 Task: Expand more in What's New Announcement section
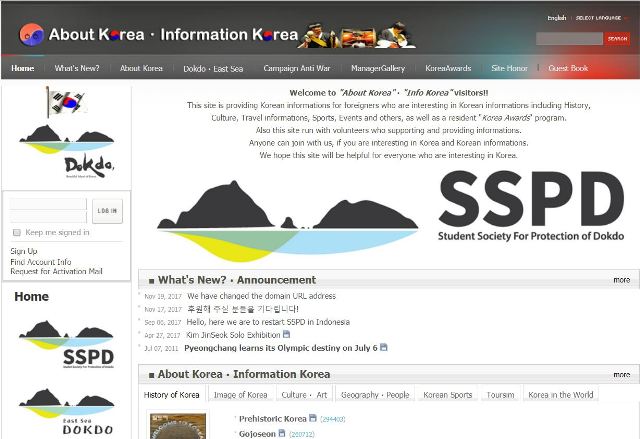click(x=621, y=280)
